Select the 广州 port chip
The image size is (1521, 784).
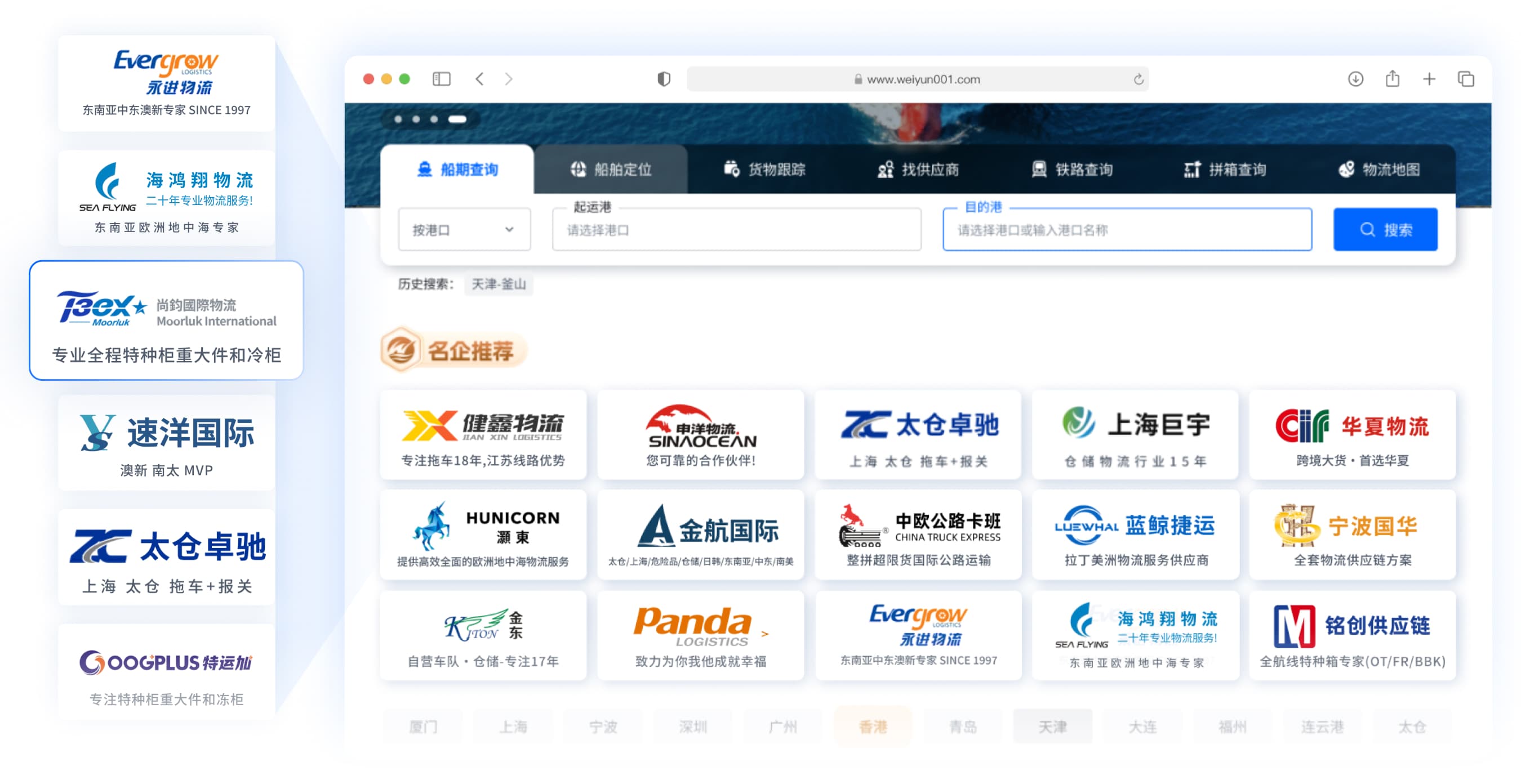(x=782, y=727)
